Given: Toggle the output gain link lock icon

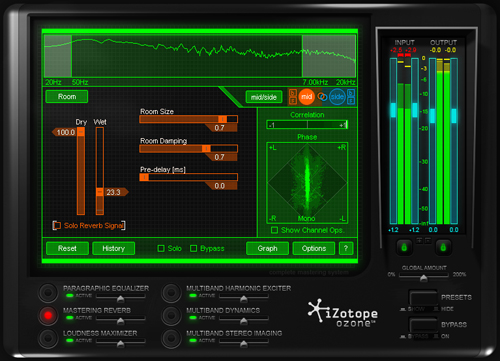Looking at the screenshot, I should pyautogui.click(x=443, y=247).
